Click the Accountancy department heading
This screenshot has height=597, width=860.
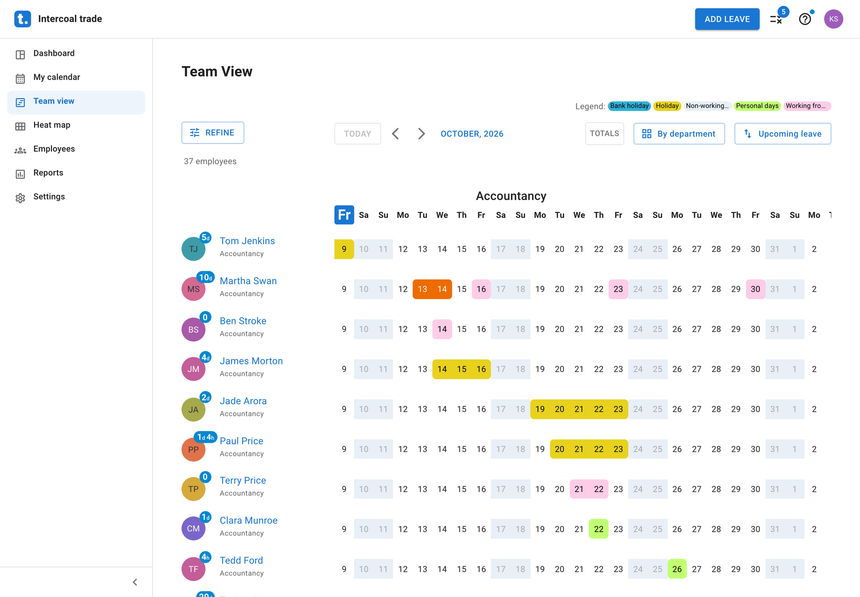click(511, 196)
